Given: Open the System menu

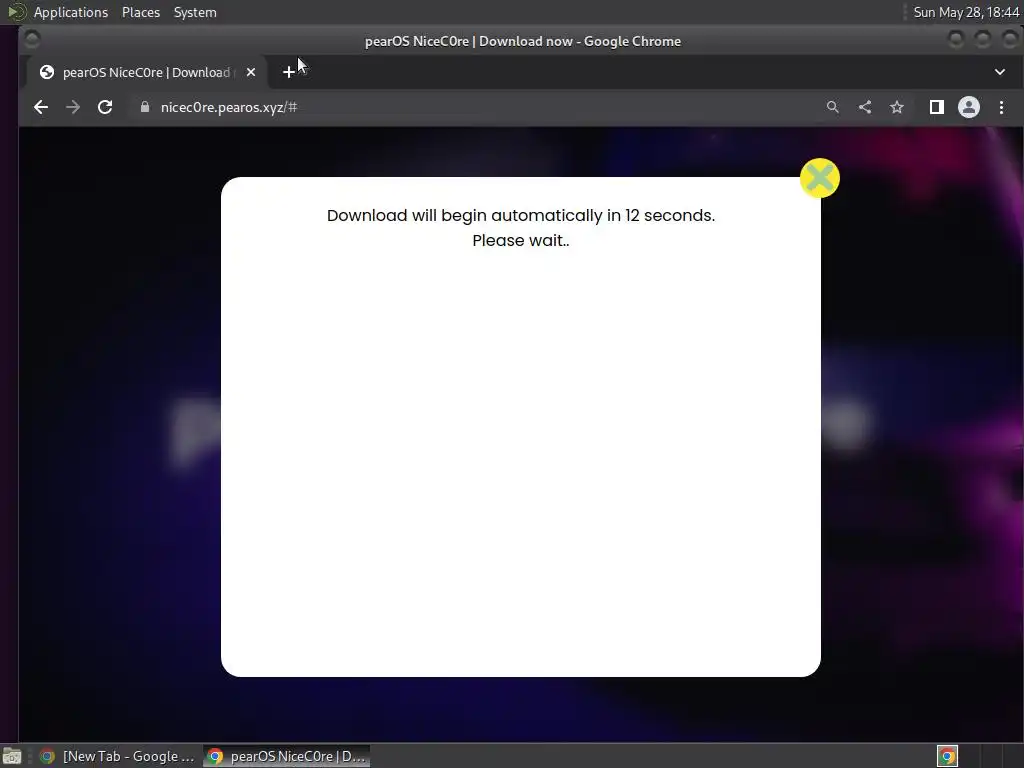Looking at the screenshot, I should click(195, 12).
